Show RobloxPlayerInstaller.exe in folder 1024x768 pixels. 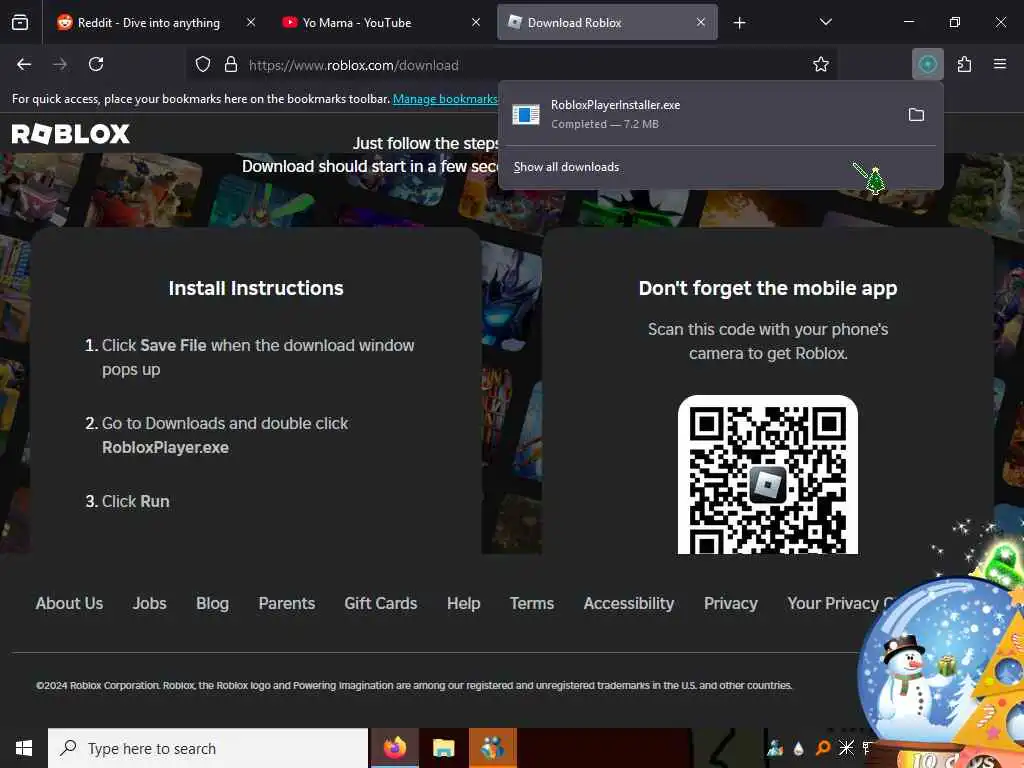point(916,115)
